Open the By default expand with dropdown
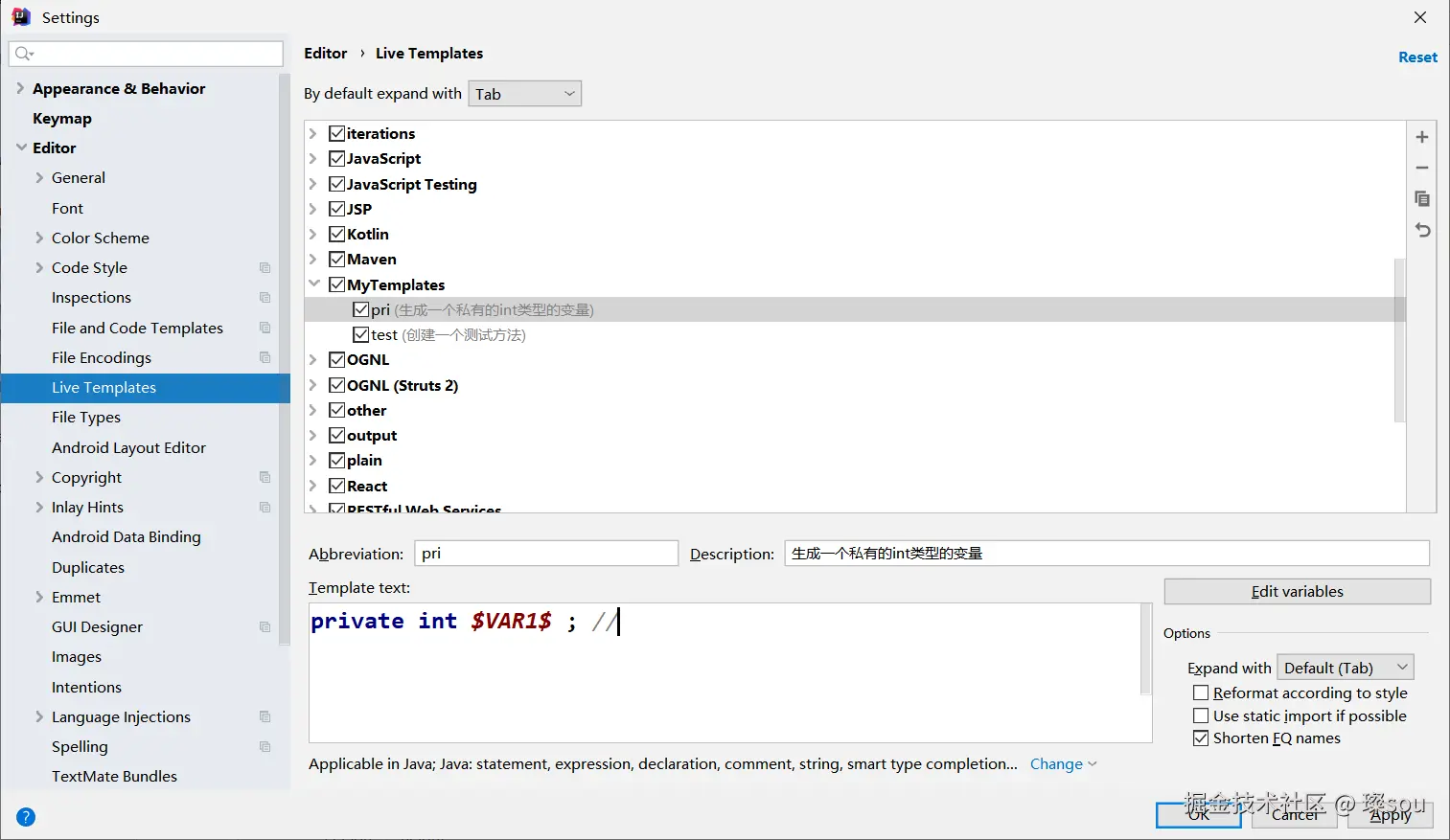The image size is (1450, 840). (524, 94)
